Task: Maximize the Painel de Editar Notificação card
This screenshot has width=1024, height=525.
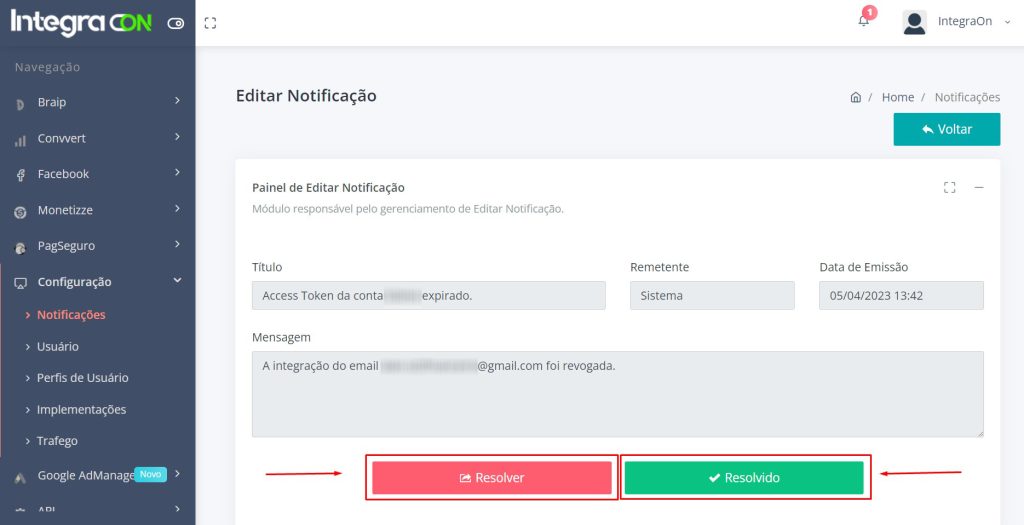Action: (950, 187)
